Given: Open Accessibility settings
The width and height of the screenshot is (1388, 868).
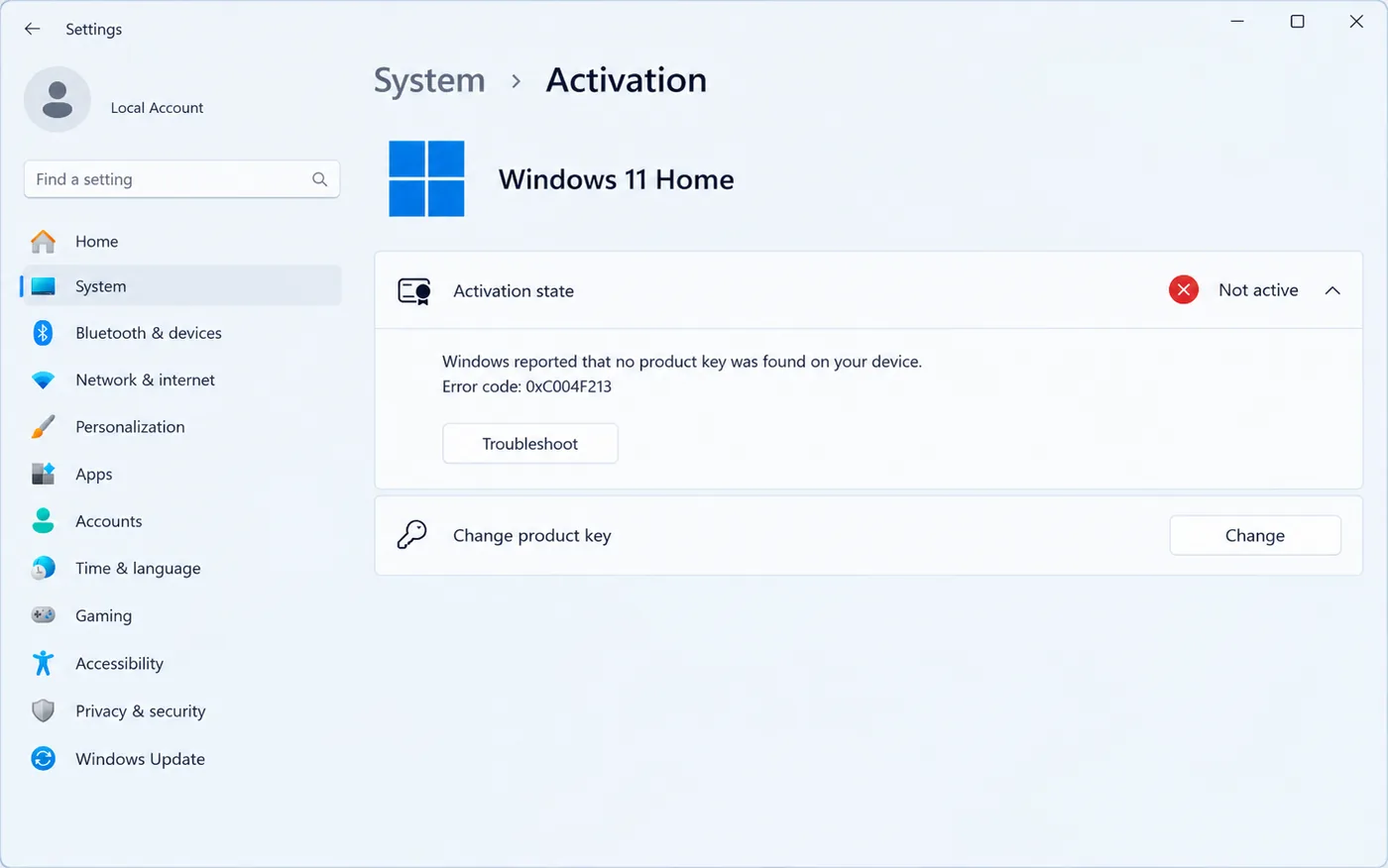Looking at the screenshot, I should coord(180,663).
